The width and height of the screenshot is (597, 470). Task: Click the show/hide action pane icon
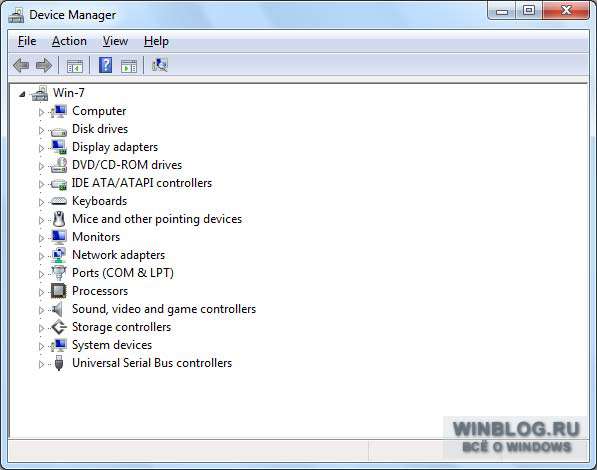coord(129,66)
